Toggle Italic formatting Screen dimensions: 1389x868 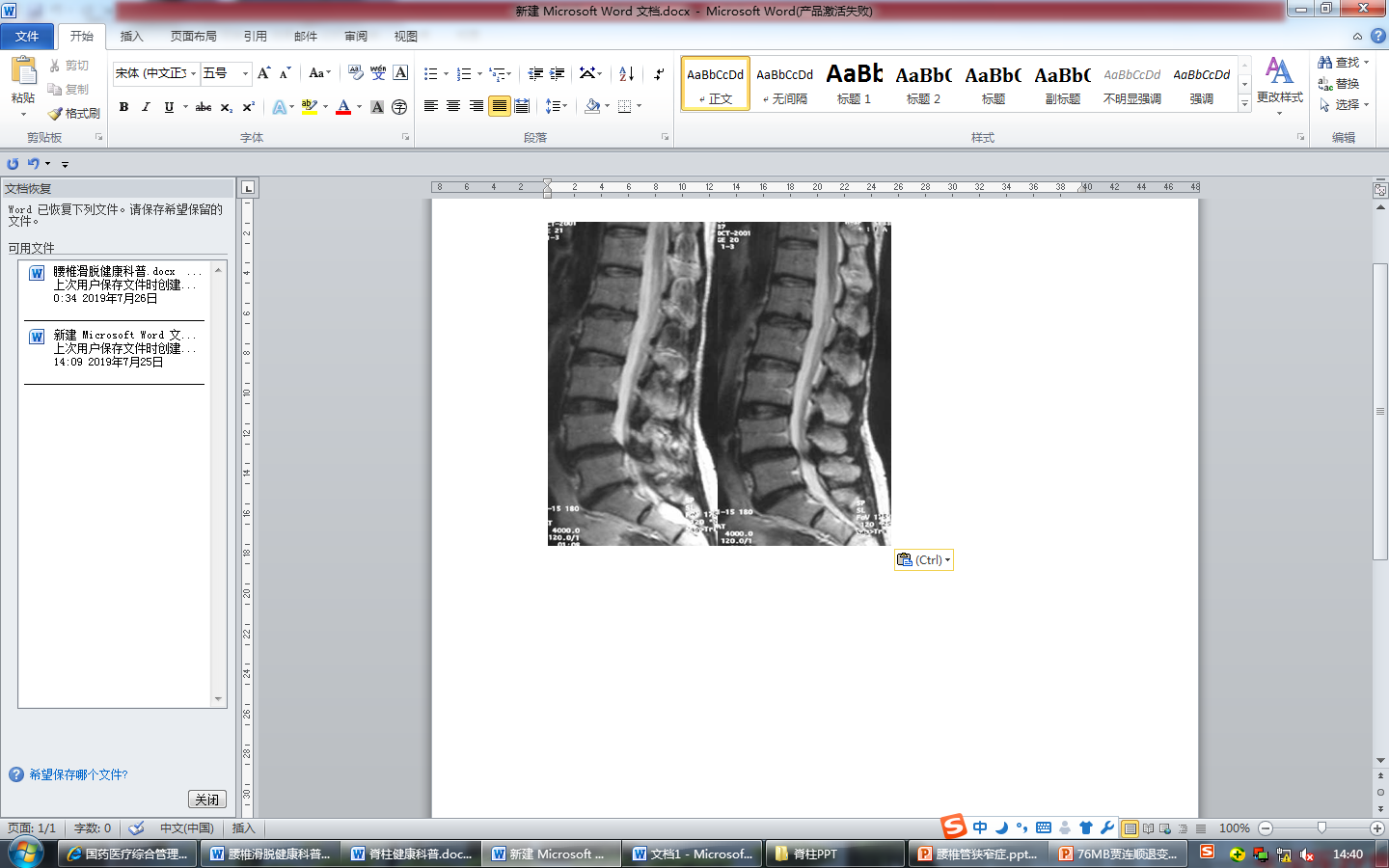point(146,107)
